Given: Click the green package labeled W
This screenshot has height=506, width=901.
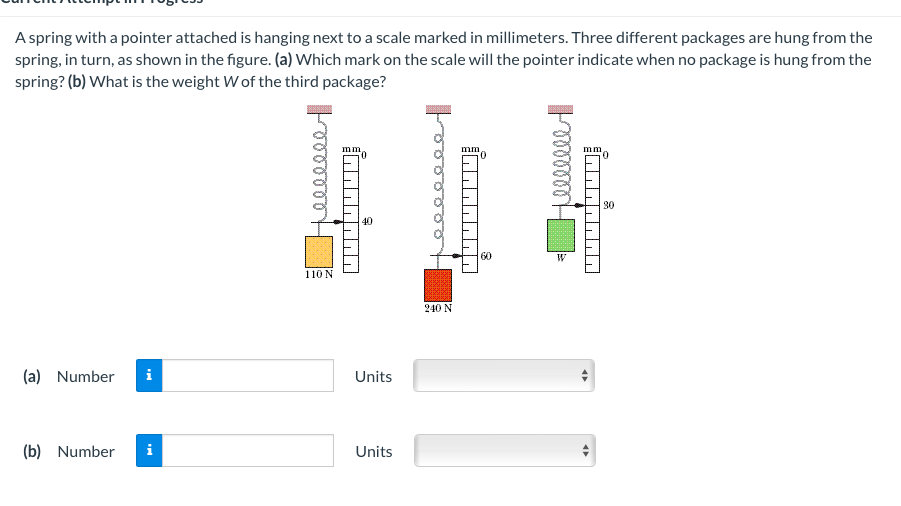Looking at the screenshot, I should point(561,235).
